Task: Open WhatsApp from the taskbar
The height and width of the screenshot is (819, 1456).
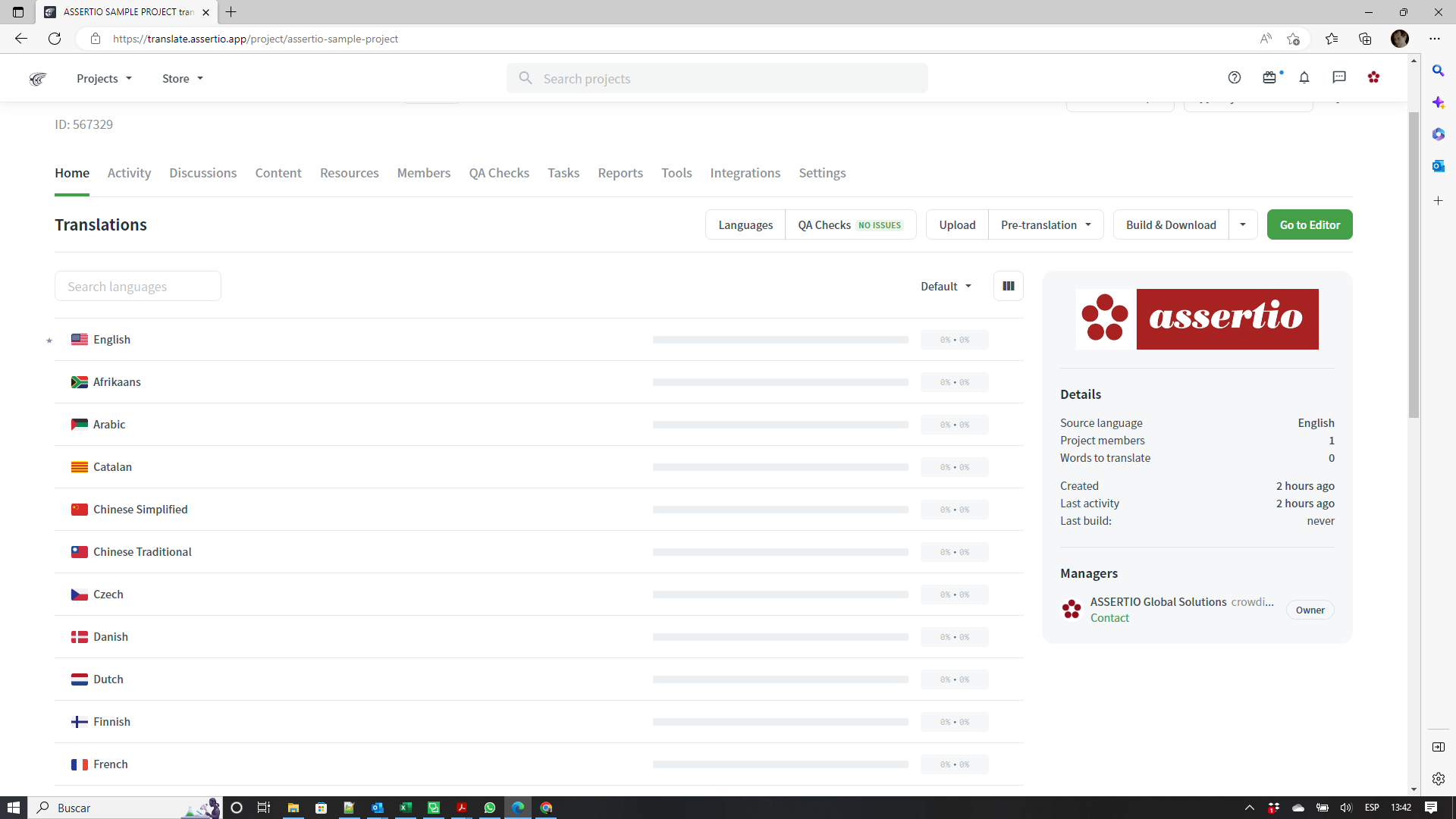Action: [x=490, y=808]
